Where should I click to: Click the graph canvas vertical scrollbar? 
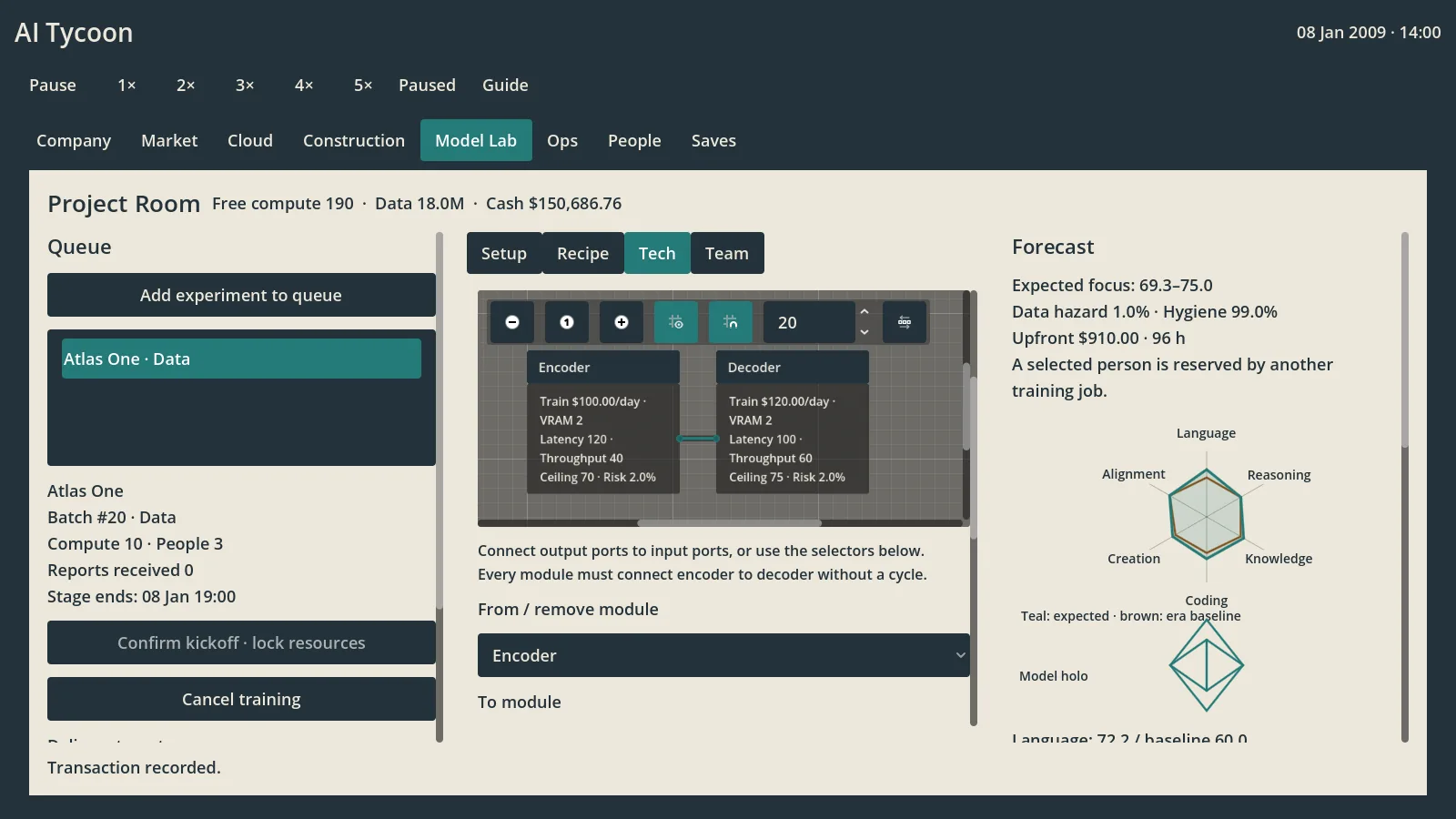pyautogui.click(x=966, y=407)
